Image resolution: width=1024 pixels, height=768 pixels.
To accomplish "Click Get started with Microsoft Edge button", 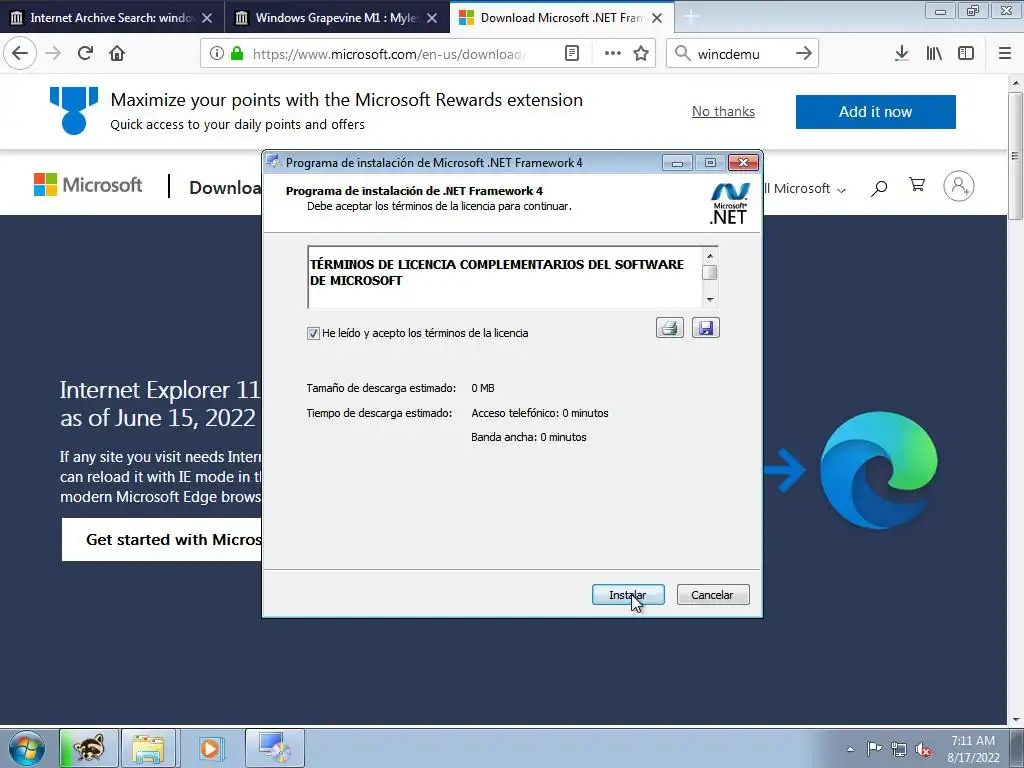I will point(162,539).
